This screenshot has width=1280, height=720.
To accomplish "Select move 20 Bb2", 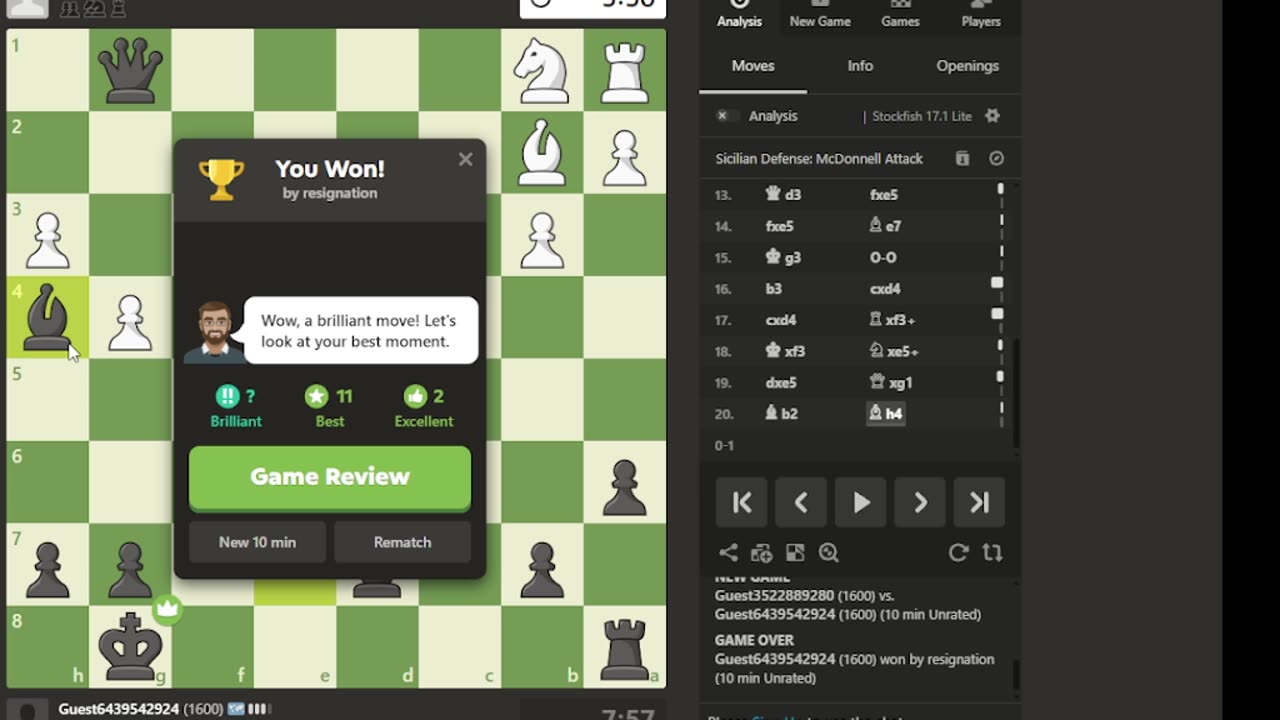I will (781, 414).
